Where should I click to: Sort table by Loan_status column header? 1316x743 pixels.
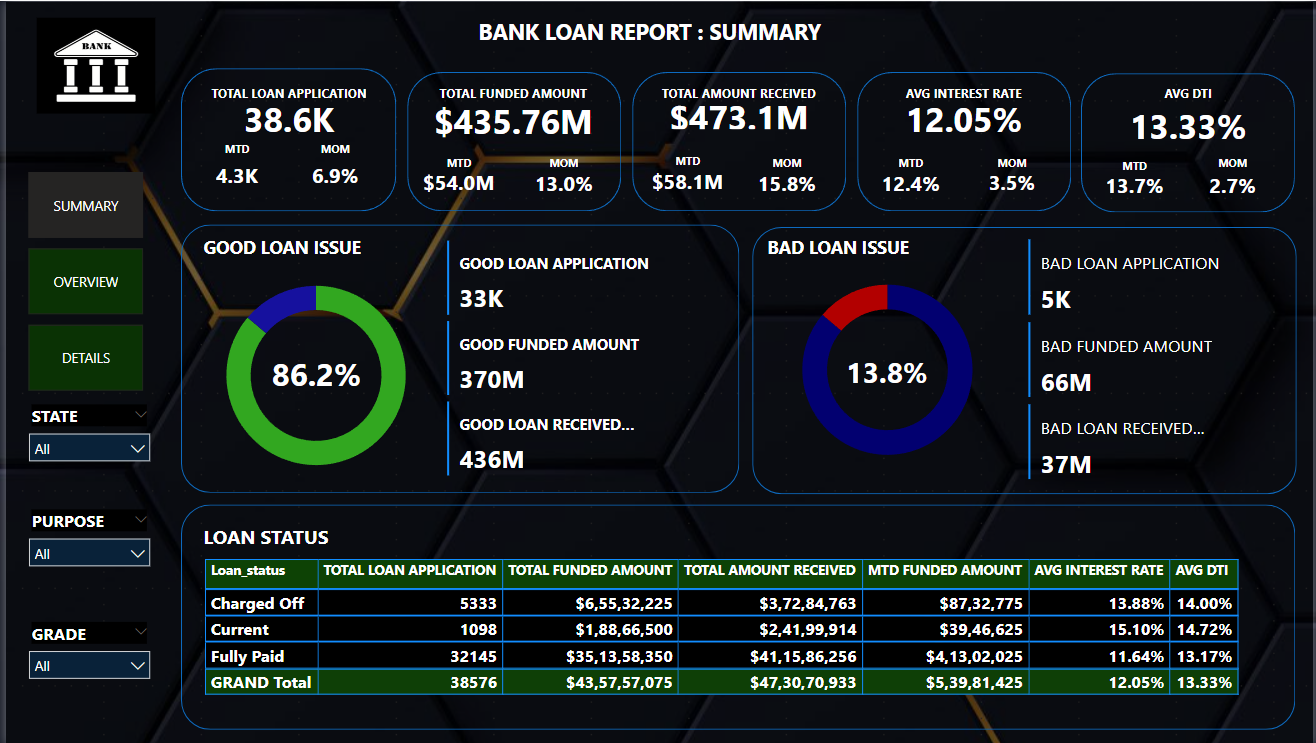tap(248, 571)
